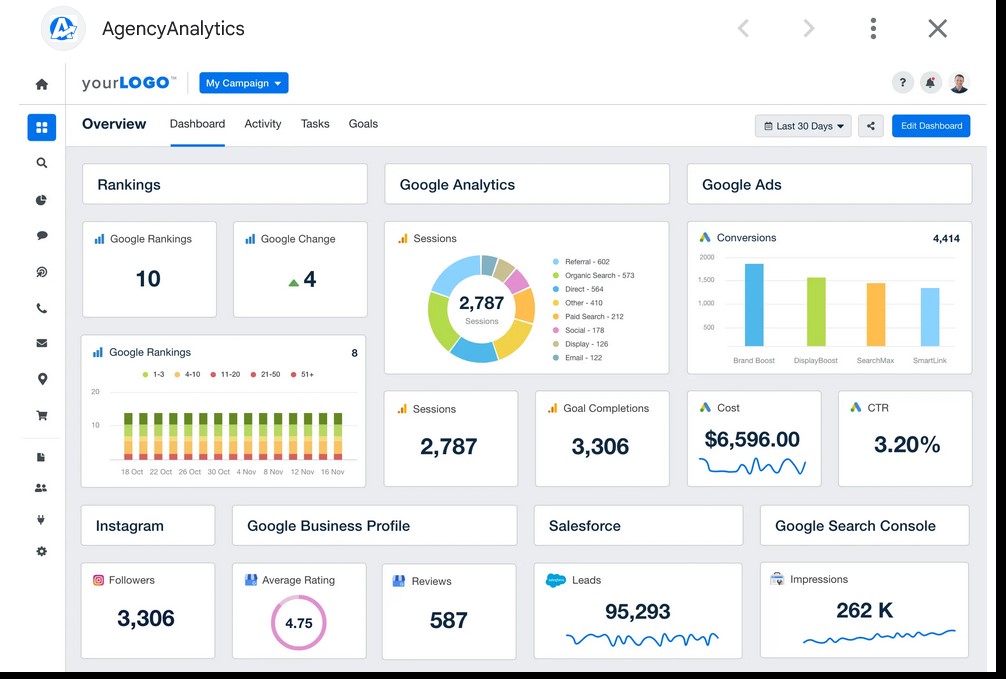Click the Referral - 602 legend entry
Image resolution: width=1006 pixels, height=679 pixels.
tap(581, 262)
